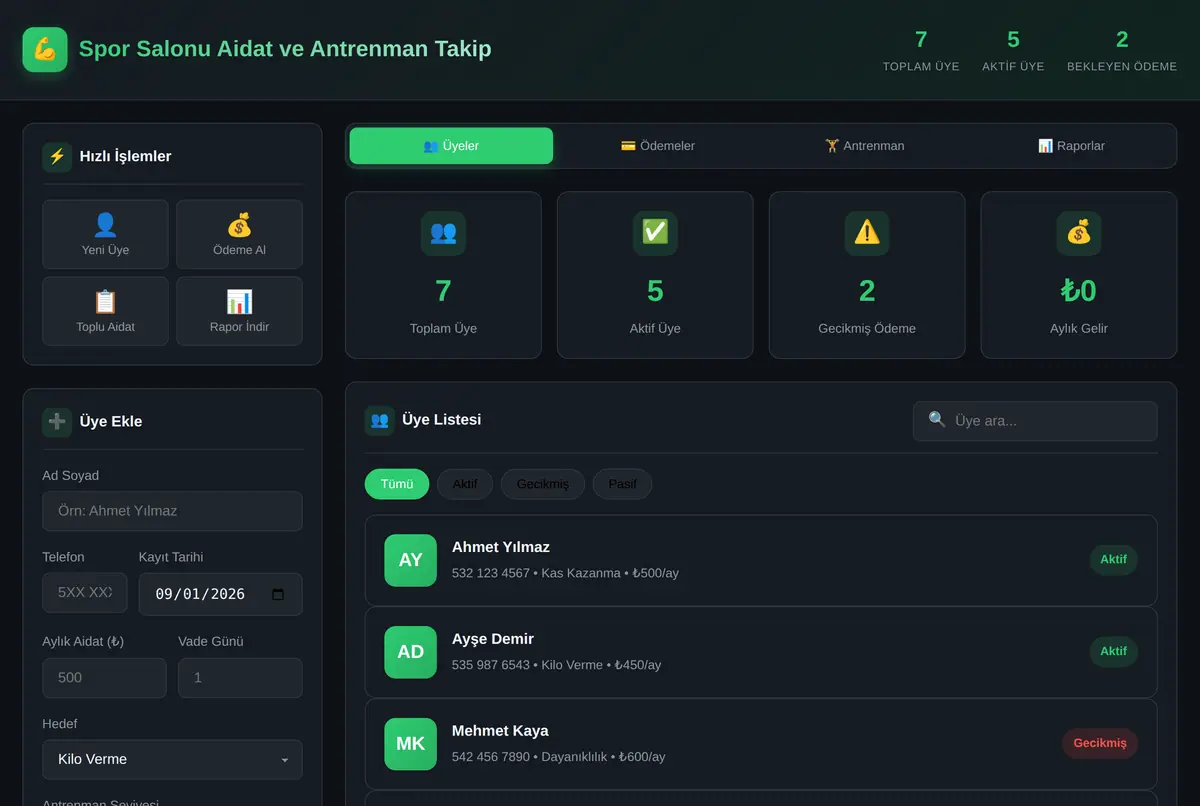Image resolution: width=1200 pixels, height=806 pixels.
Task: Open the Ödemeler tab
Action: pos(658,146)
